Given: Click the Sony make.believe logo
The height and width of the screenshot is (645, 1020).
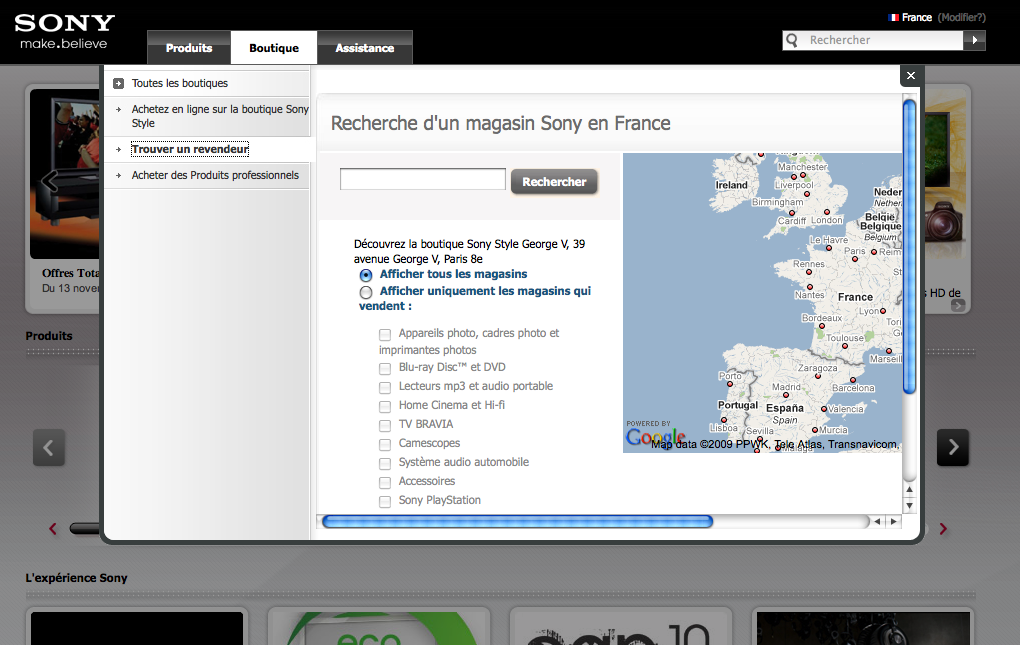Looking at the screenshot, I should click(64, 31).
